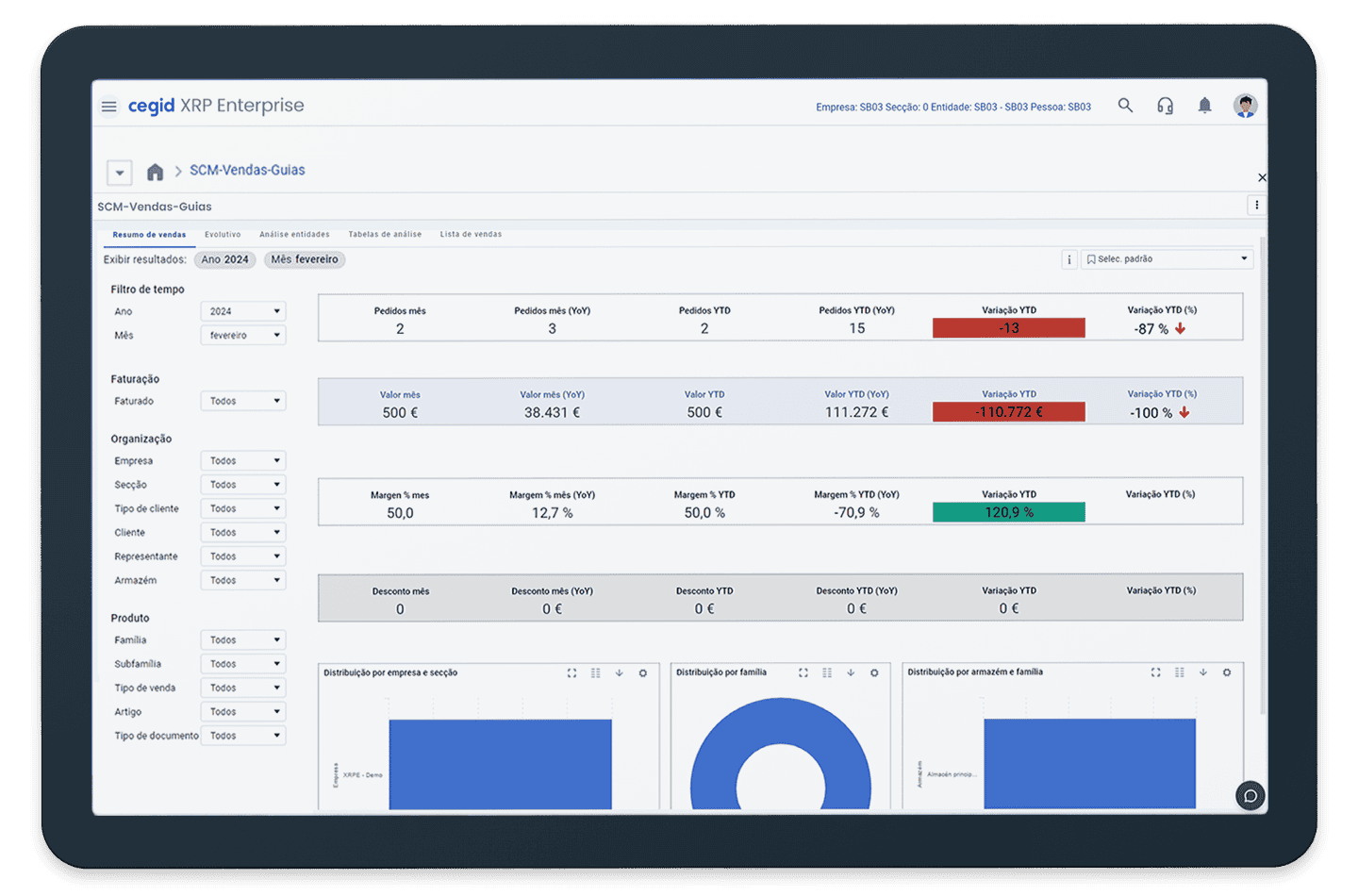Click the info icon beside Selec. padrão

tap(1068, 259)
